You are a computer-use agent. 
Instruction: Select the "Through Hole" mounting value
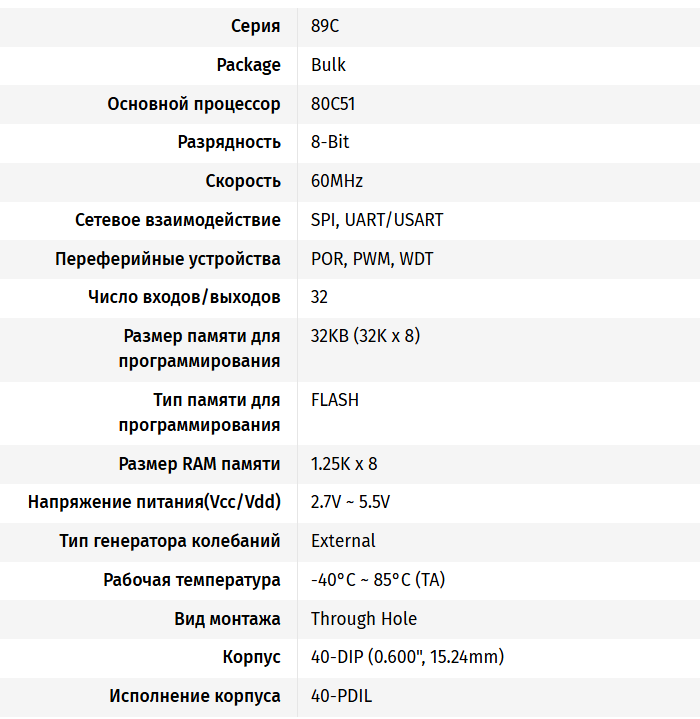[364, 619]
